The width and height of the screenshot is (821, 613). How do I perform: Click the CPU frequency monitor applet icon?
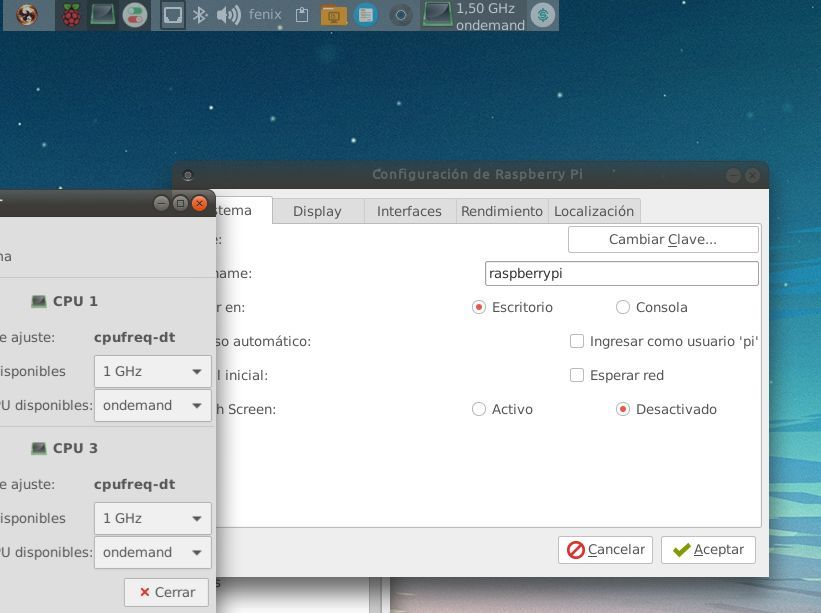tap(437, 15)
